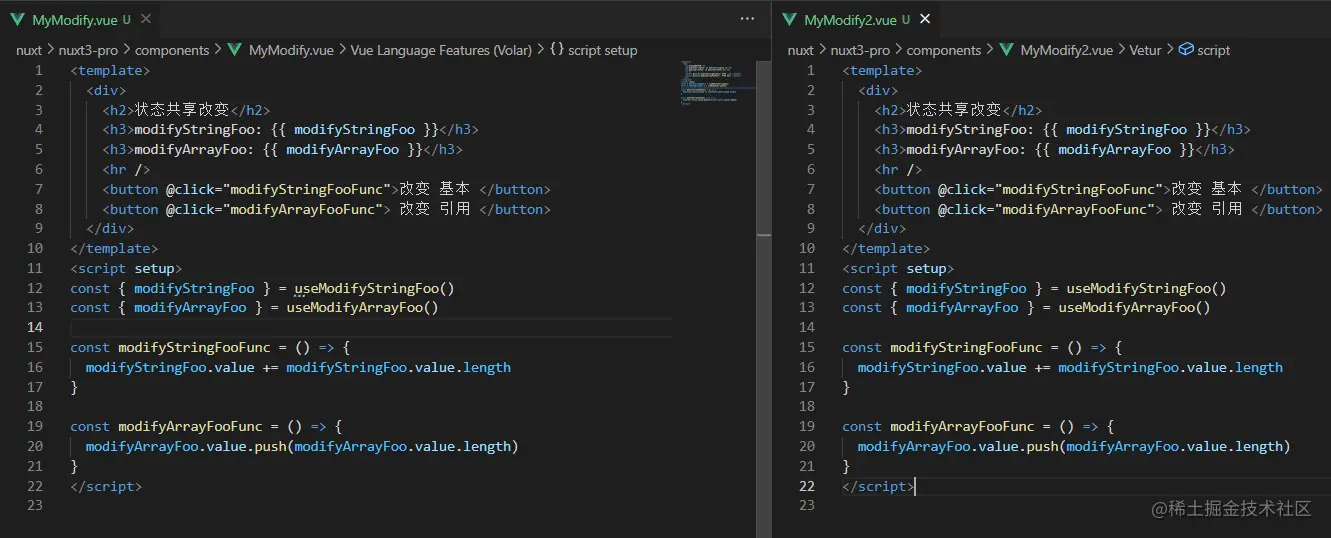
Task: Click line number 11 in the right editor
Action: tap(807, 268)
